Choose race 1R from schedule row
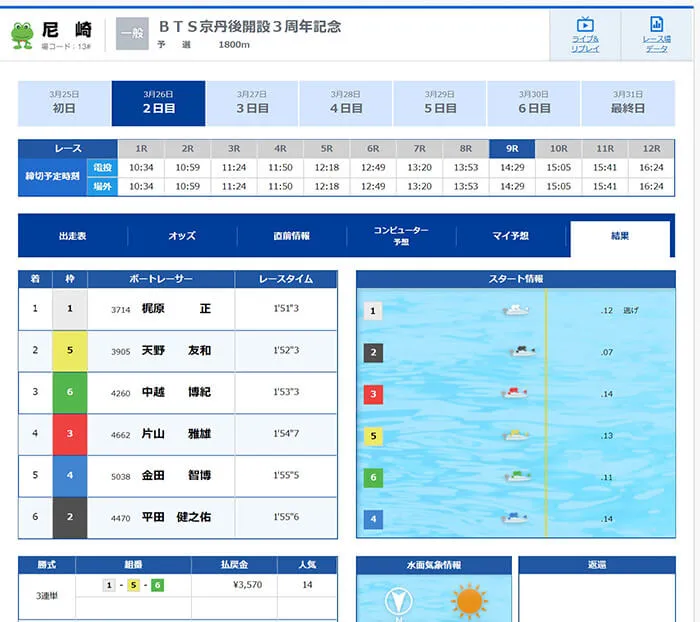700x622 pixels. [x=141, y=148]
